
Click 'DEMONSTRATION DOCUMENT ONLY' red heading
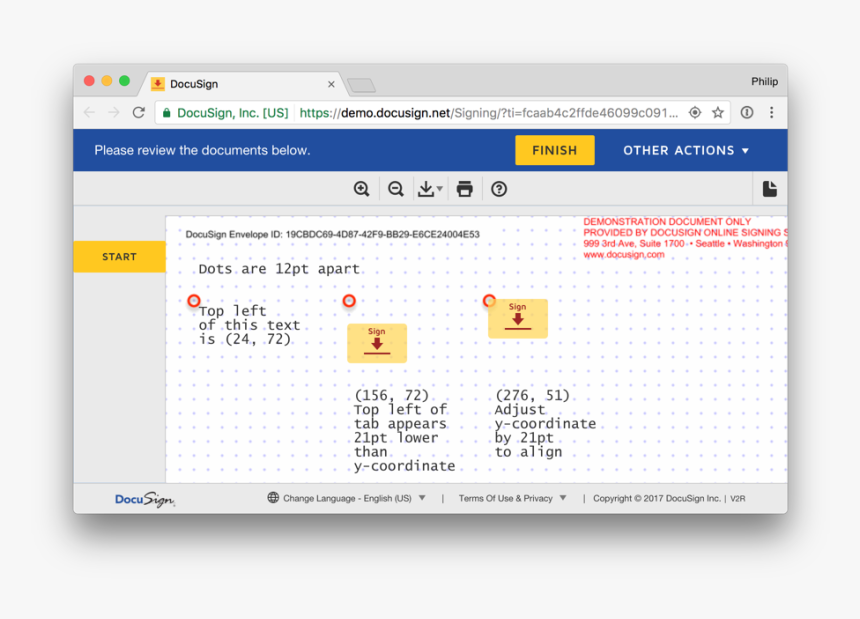click(x=667, y=222)
